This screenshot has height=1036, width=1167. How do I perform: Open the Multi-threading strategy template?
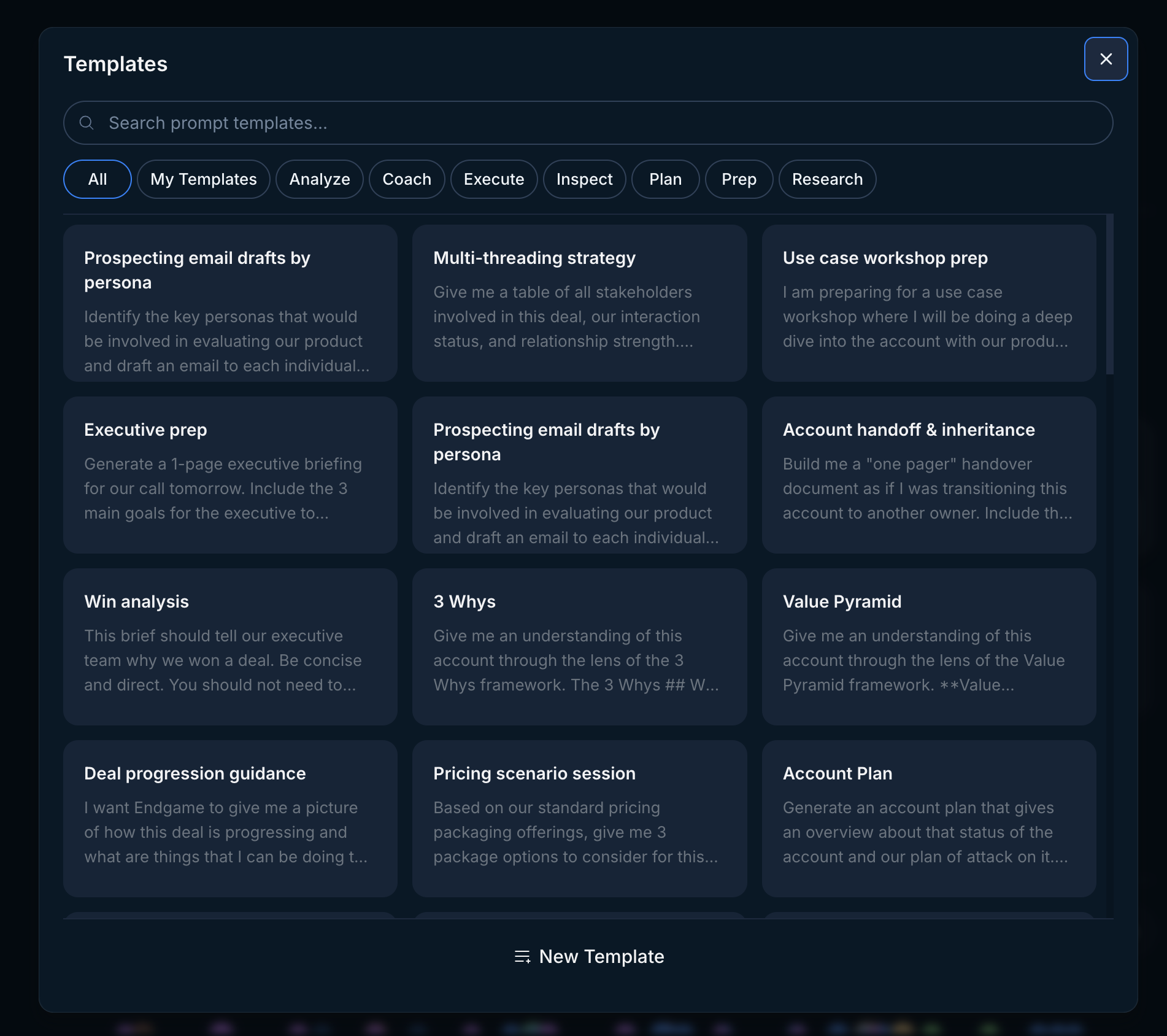[580, 303]
